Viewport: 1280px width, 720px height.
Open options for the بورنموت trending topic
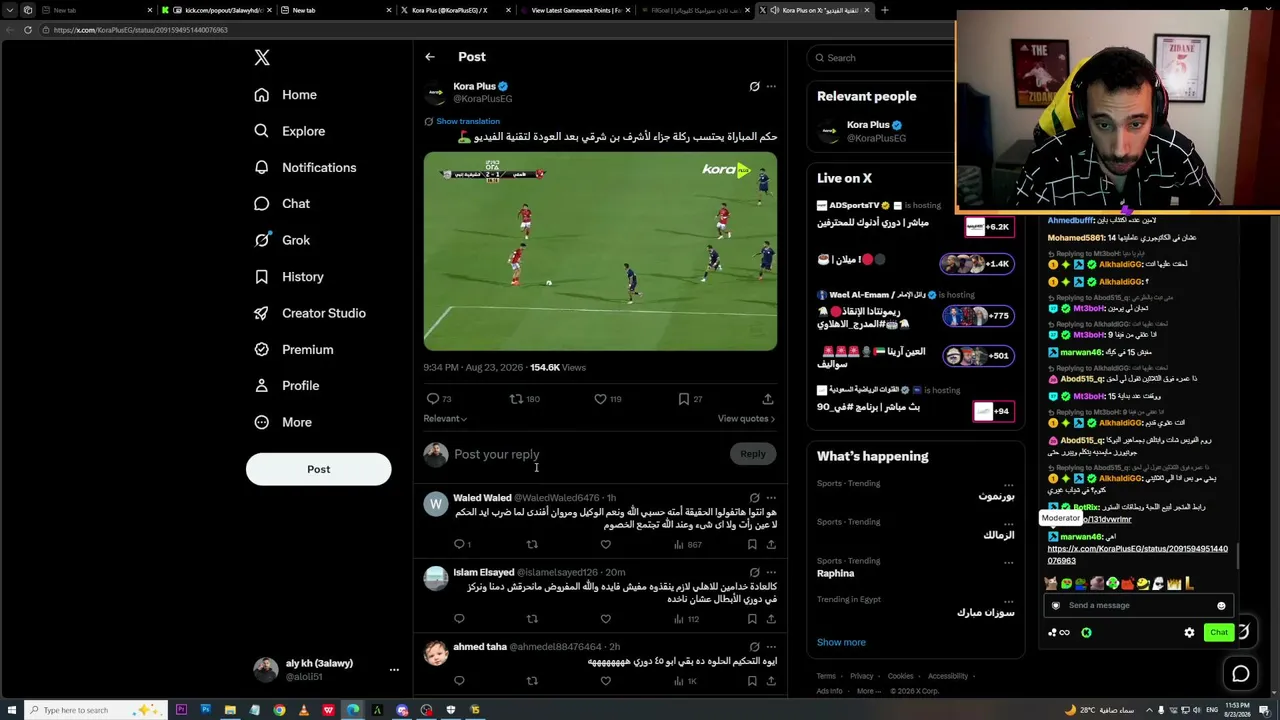1008,484
